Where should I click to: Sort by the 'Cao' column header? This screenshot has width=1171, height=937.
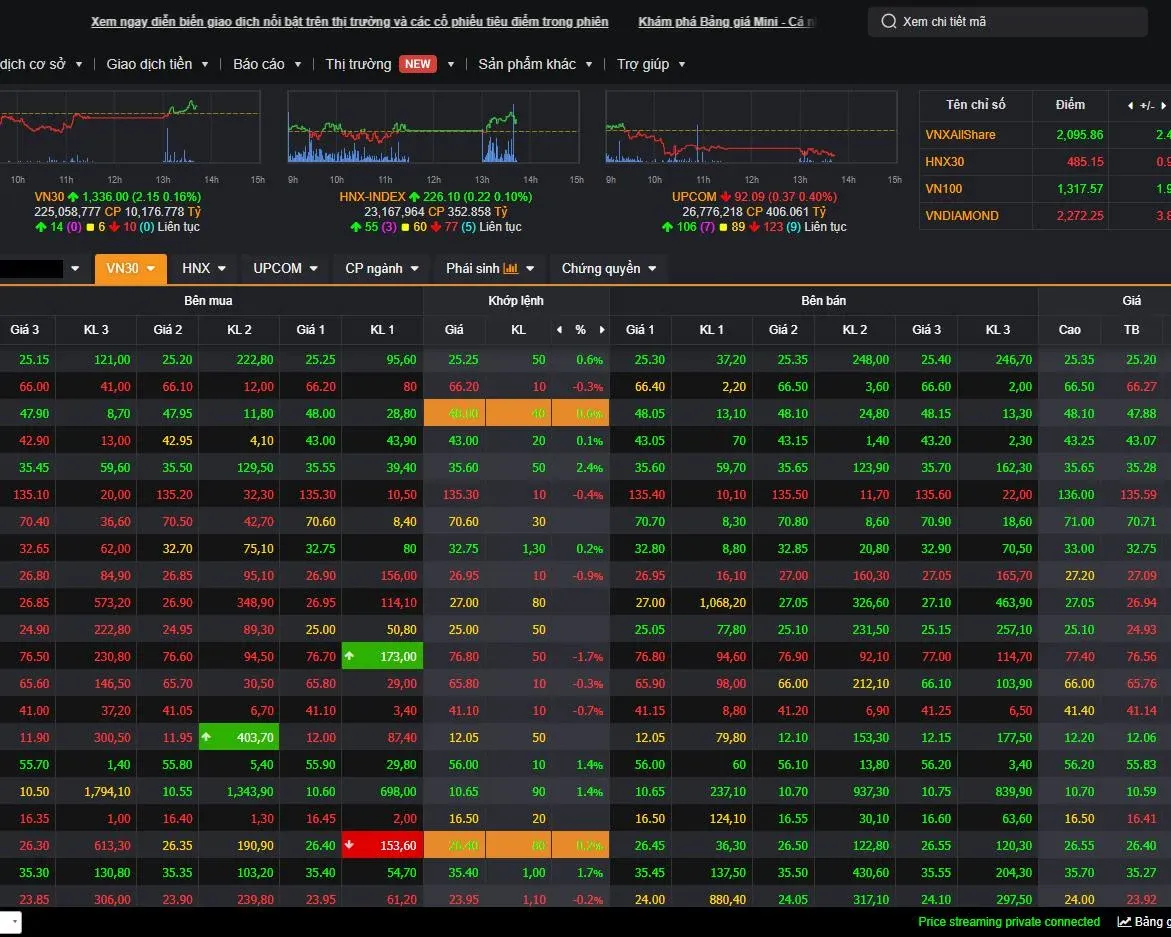point(1069,330)
